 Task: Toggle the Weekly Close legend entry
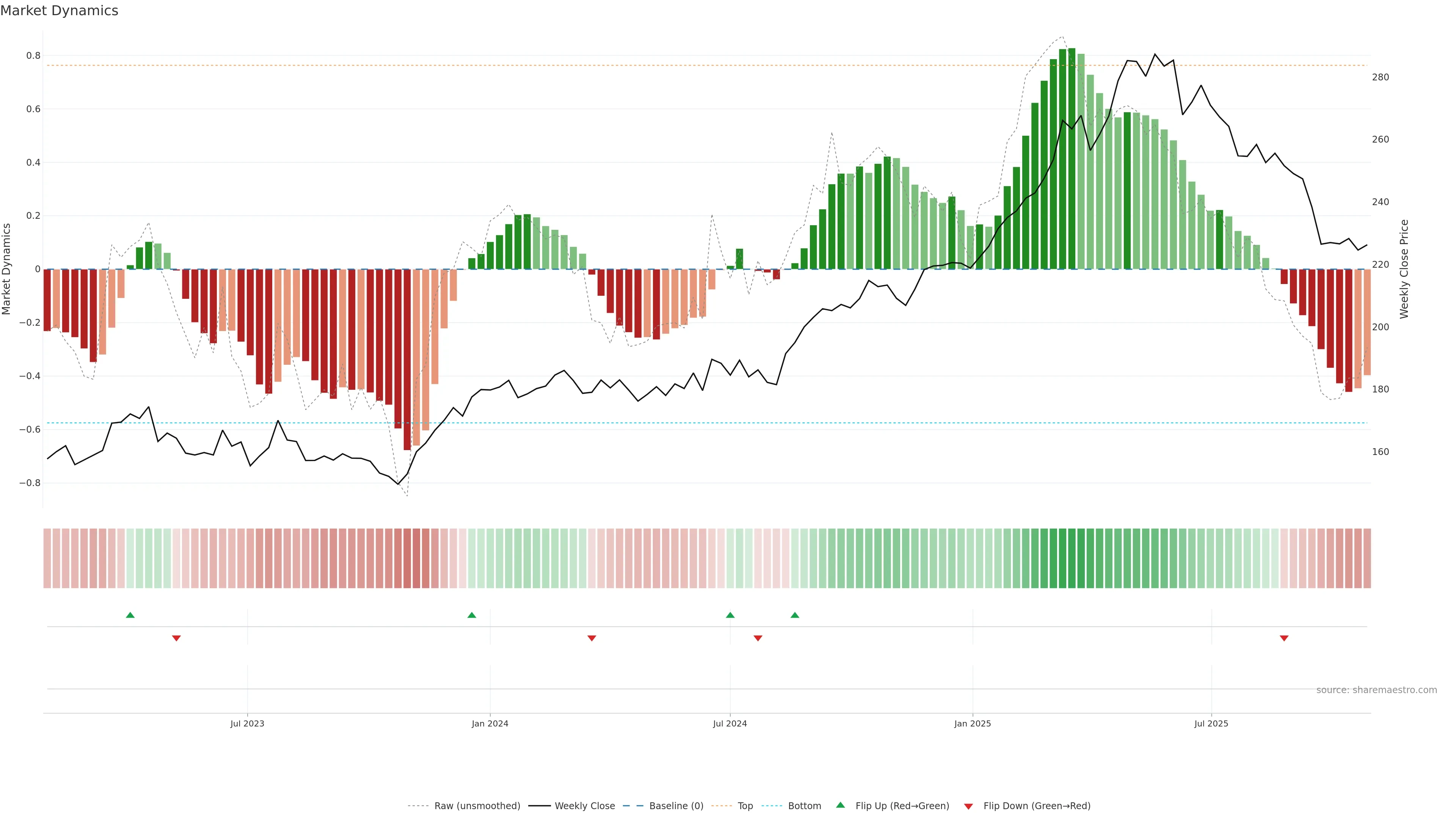click(584, 806)
